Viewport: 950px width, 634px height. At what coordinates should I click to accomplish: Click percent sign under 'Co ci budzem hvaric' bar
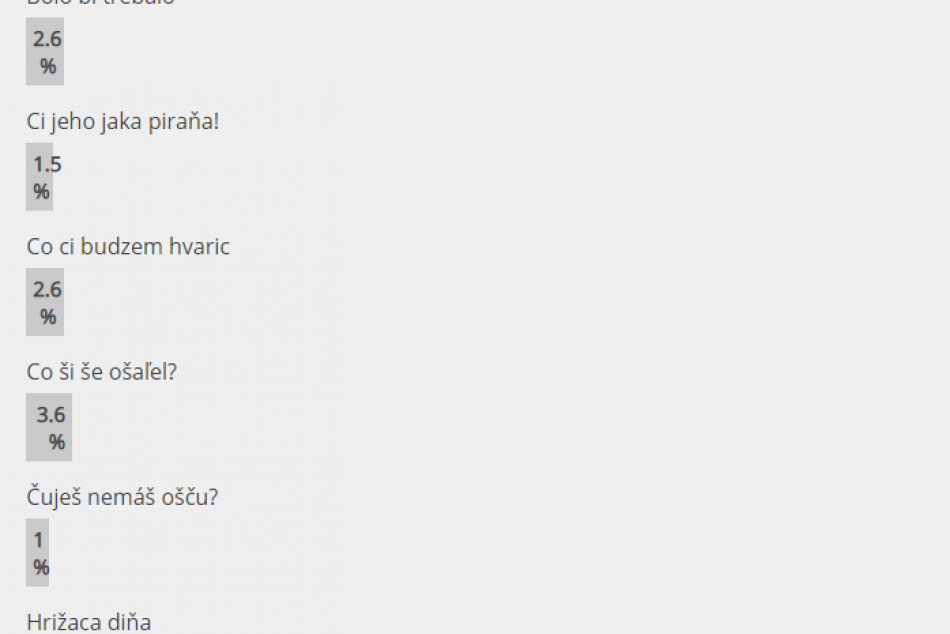pos(48,316)
